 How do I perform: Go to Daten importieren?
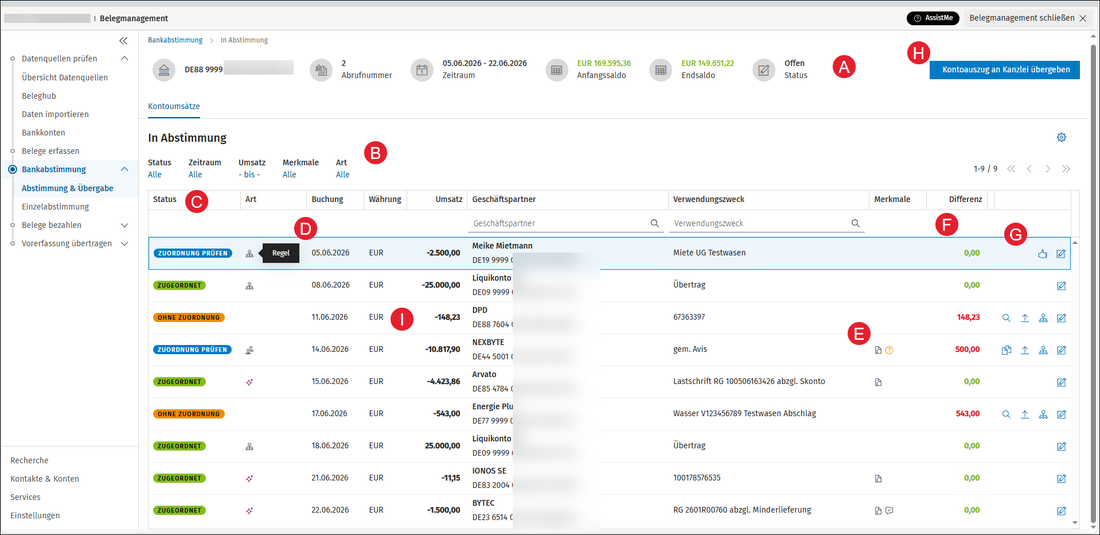point(55,114)
